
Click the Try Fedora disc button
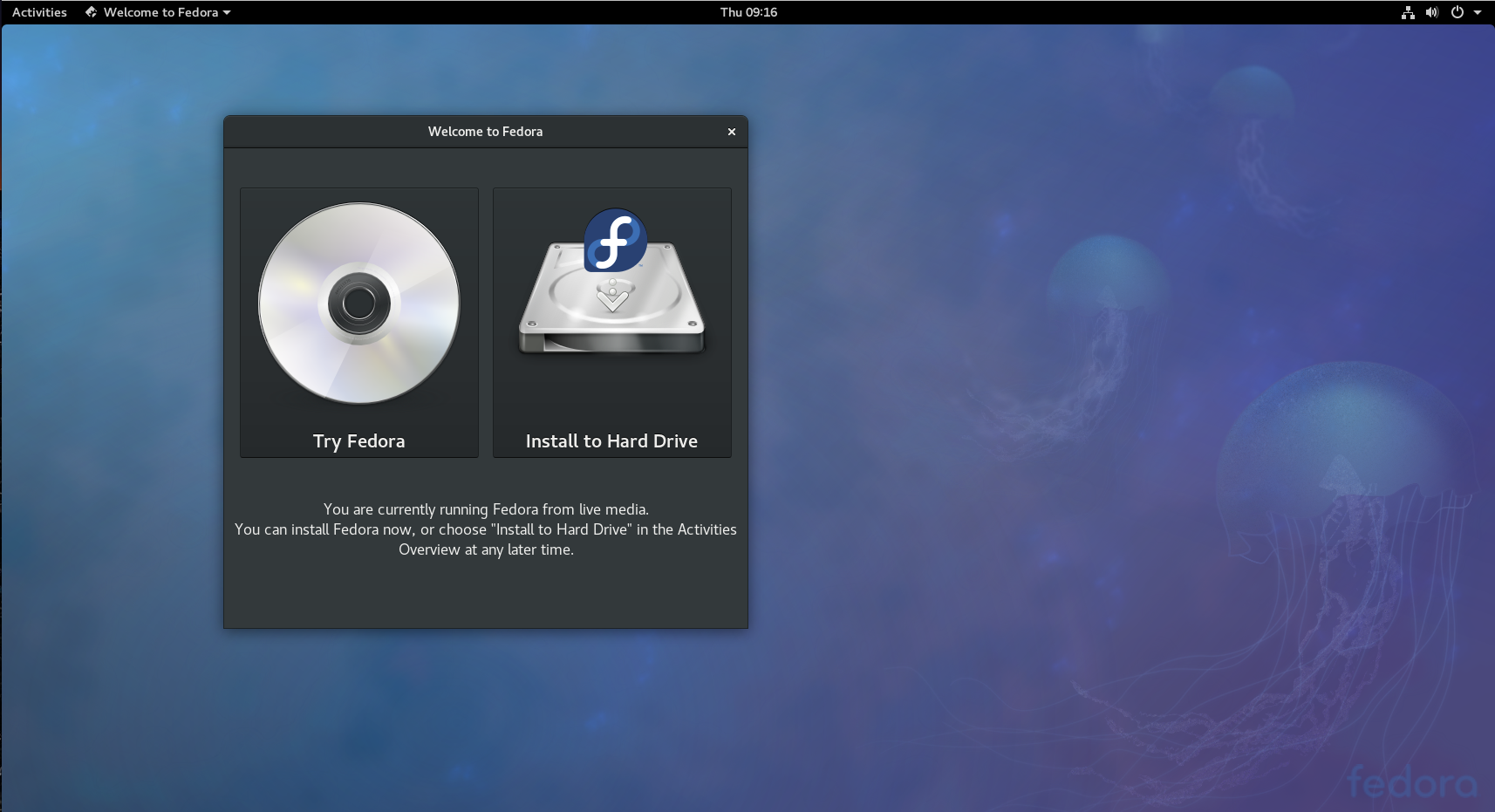[x=359, y=322]
